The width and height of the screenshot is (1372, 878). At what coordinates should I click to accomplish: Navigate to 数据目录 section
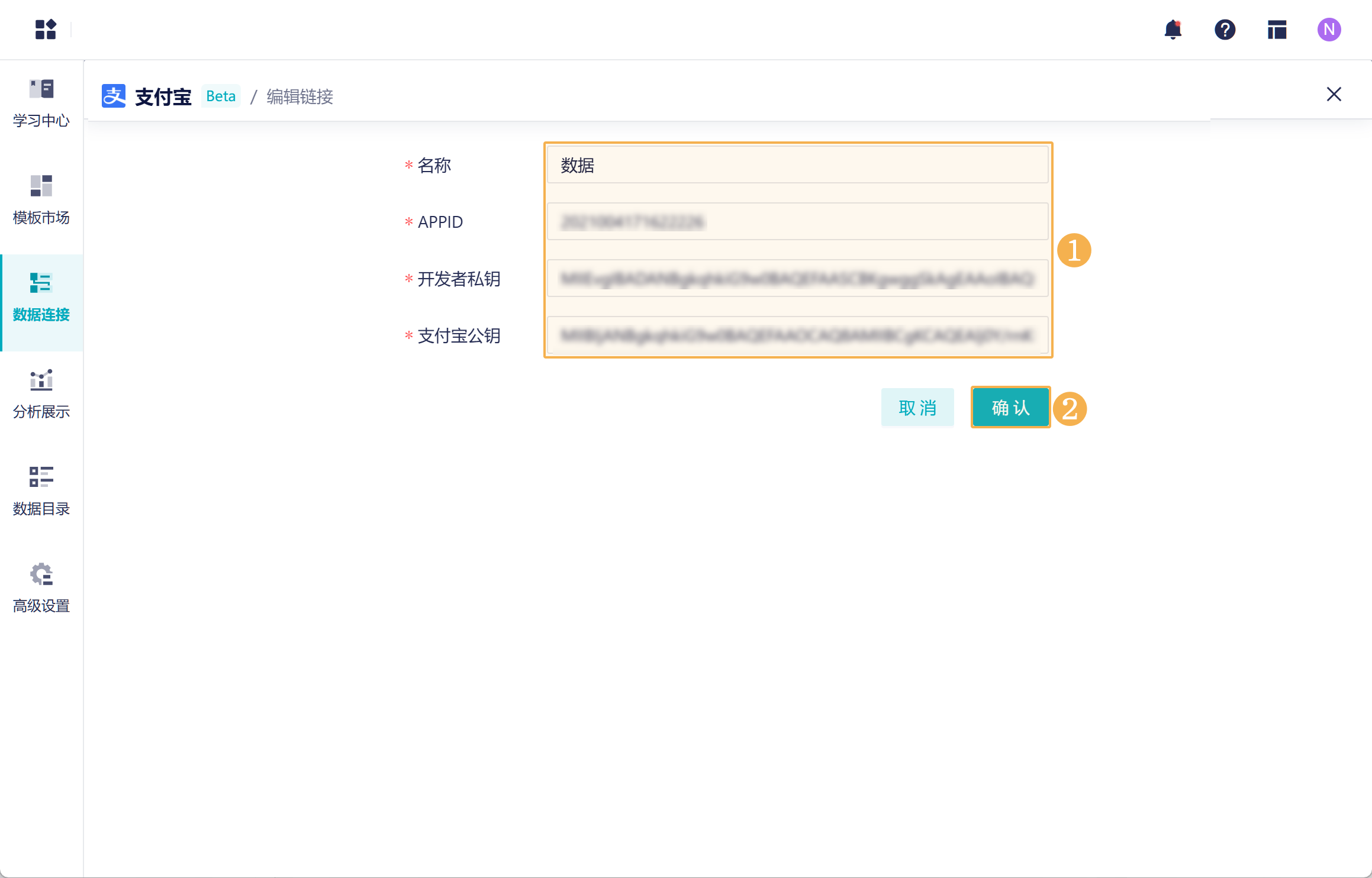point(41,492)
